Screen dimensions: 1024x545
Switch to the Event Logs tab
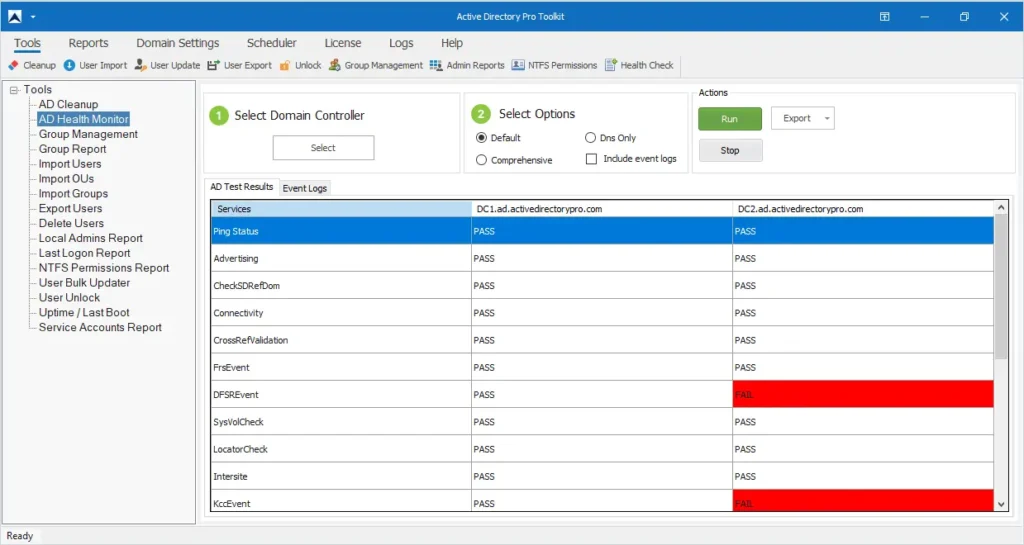click(x=304, y=188)
